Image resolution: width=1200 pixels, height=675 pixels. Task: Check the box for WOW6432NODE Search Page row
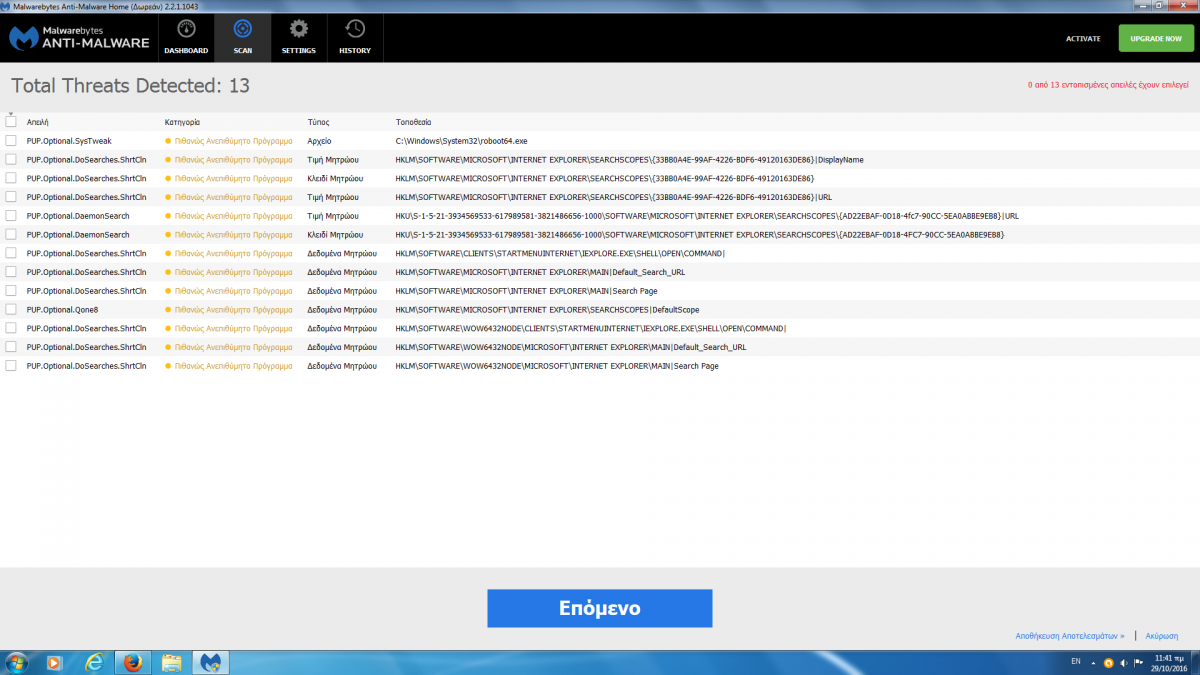11,366
